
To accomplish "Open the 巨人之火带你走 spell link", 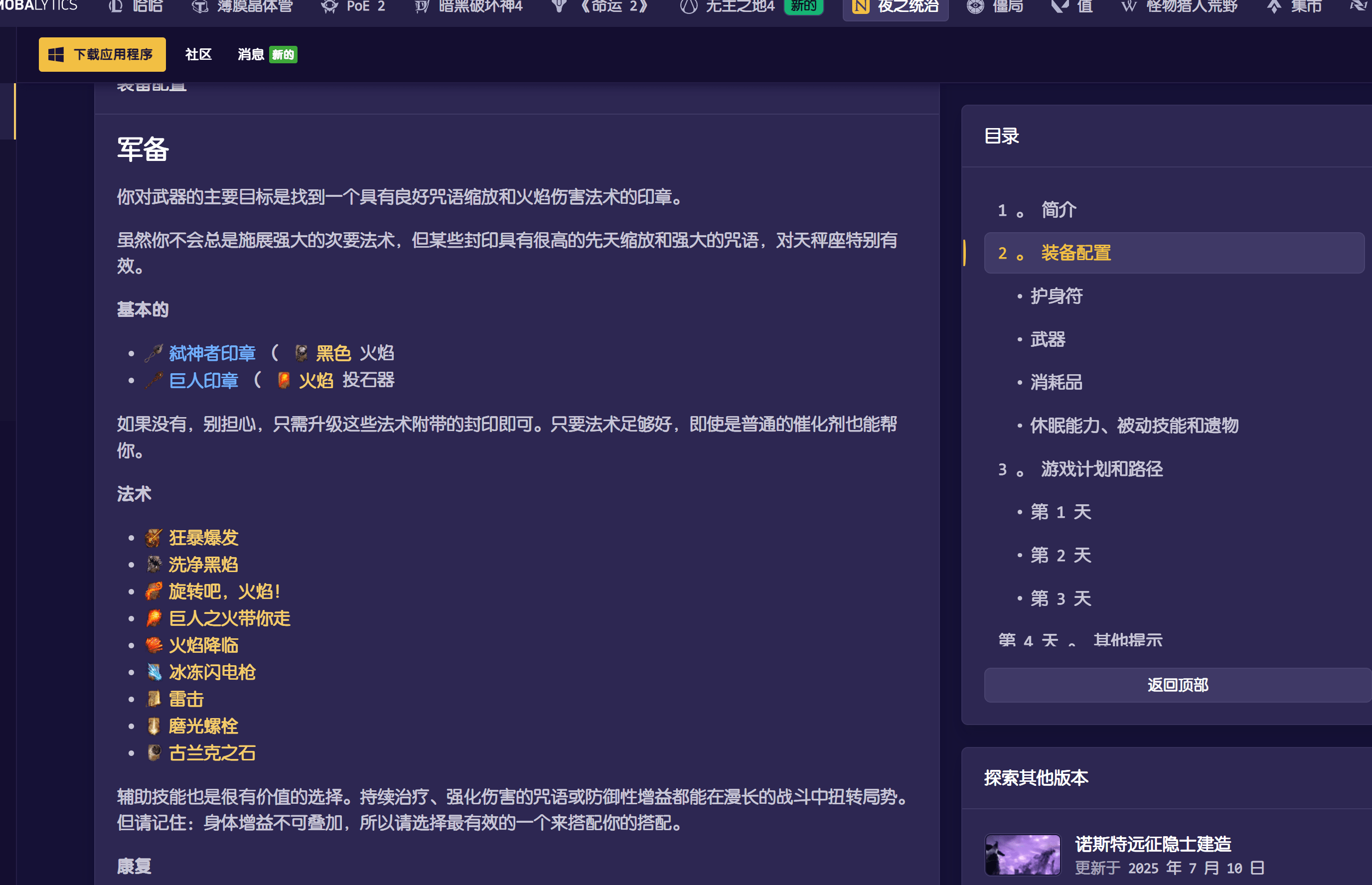I will [229, 618].
